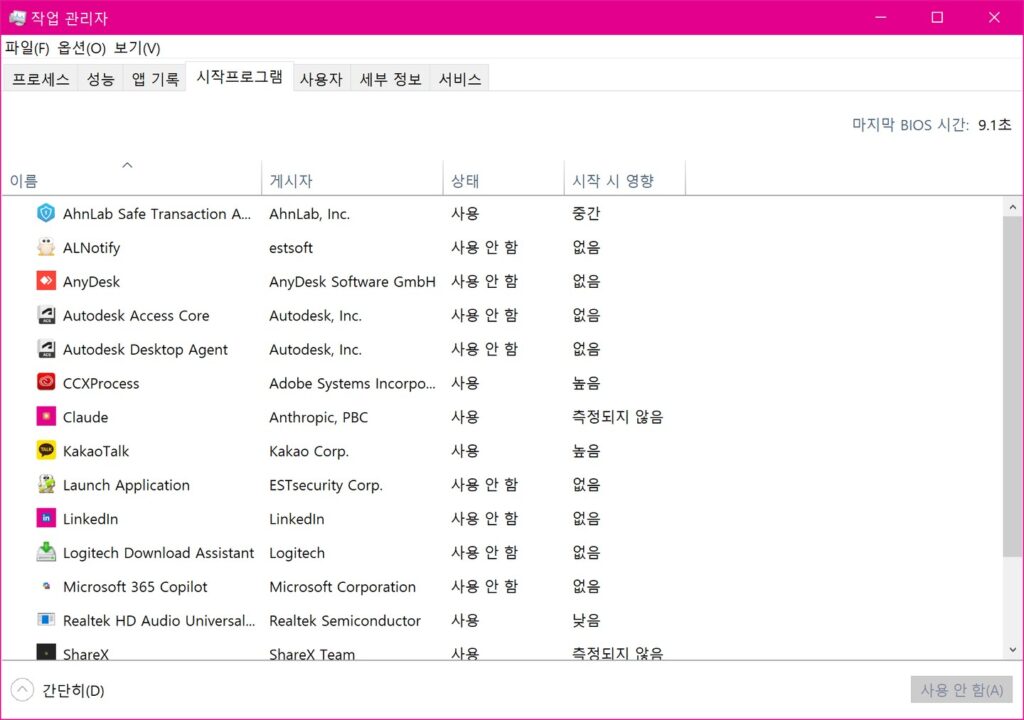Click publisher Anthropic, PBC
The image size is (1024, 720).
[319, 417]
